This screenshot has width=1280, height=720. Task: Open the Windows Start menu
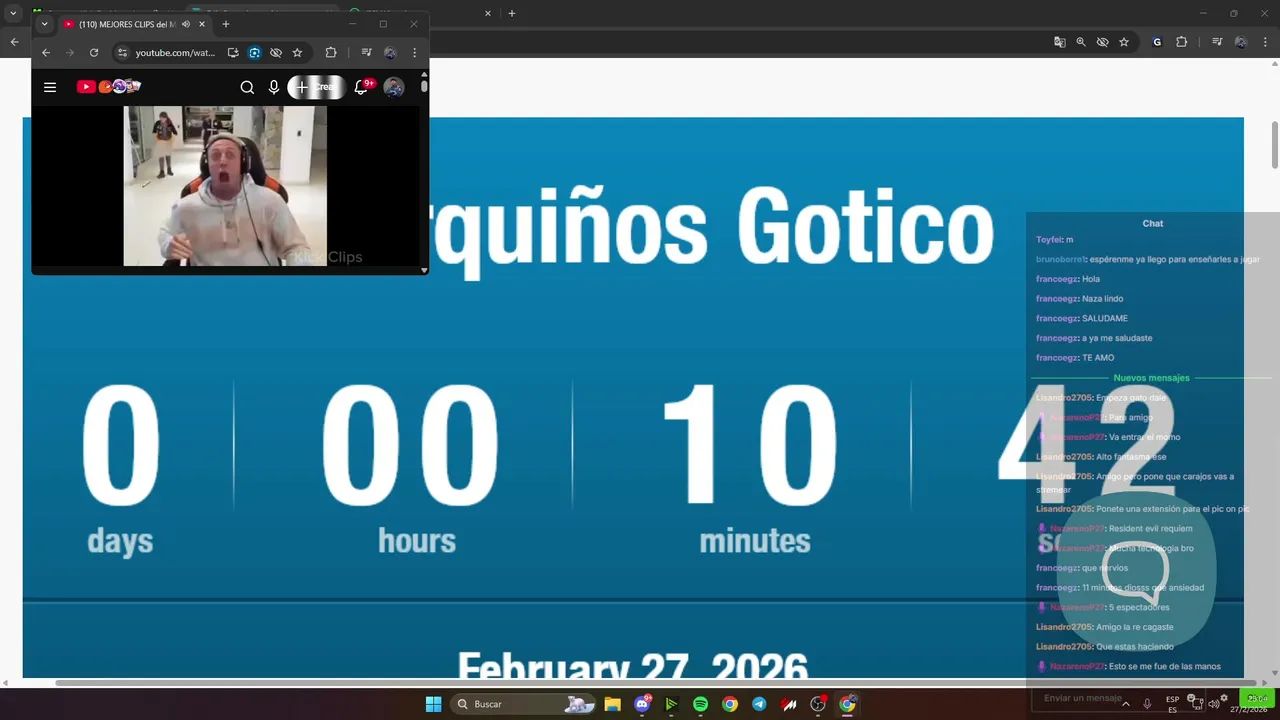[x=433, y=704]
